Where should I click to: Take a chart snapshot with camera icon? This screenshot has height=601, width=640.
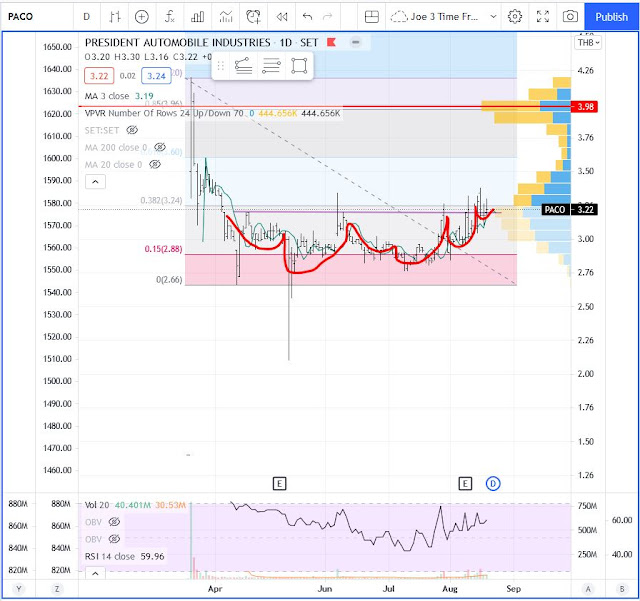[570, 17]
